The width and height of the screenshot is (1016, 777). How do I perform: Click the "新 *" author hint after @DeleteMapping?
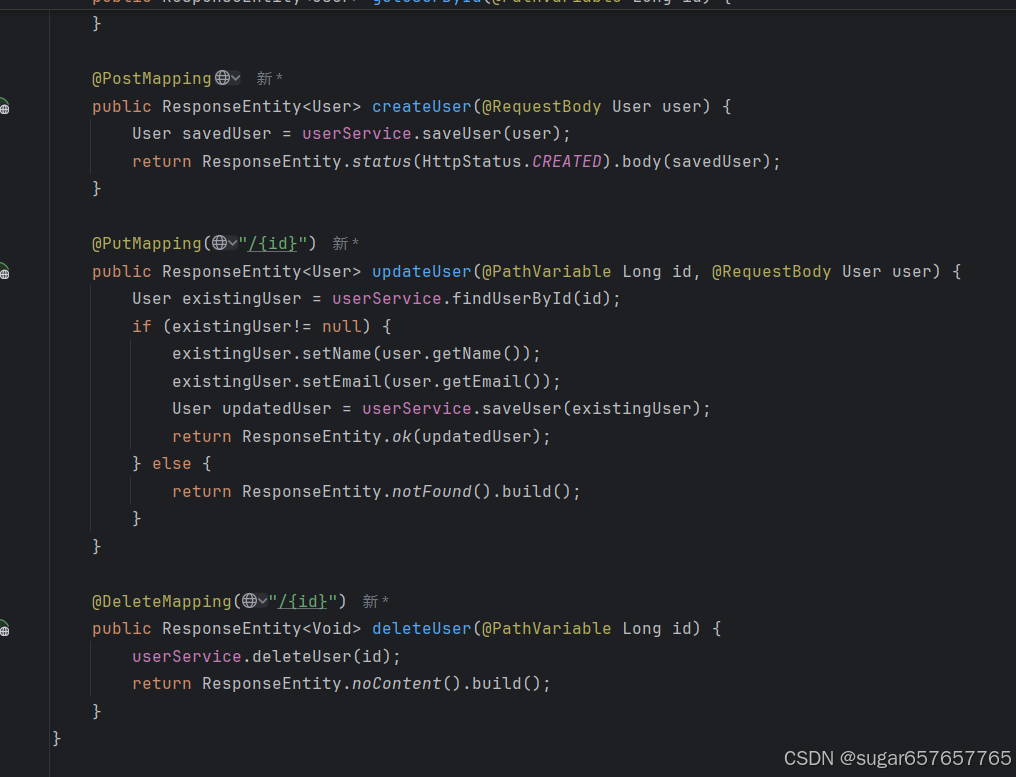[375, 601]
